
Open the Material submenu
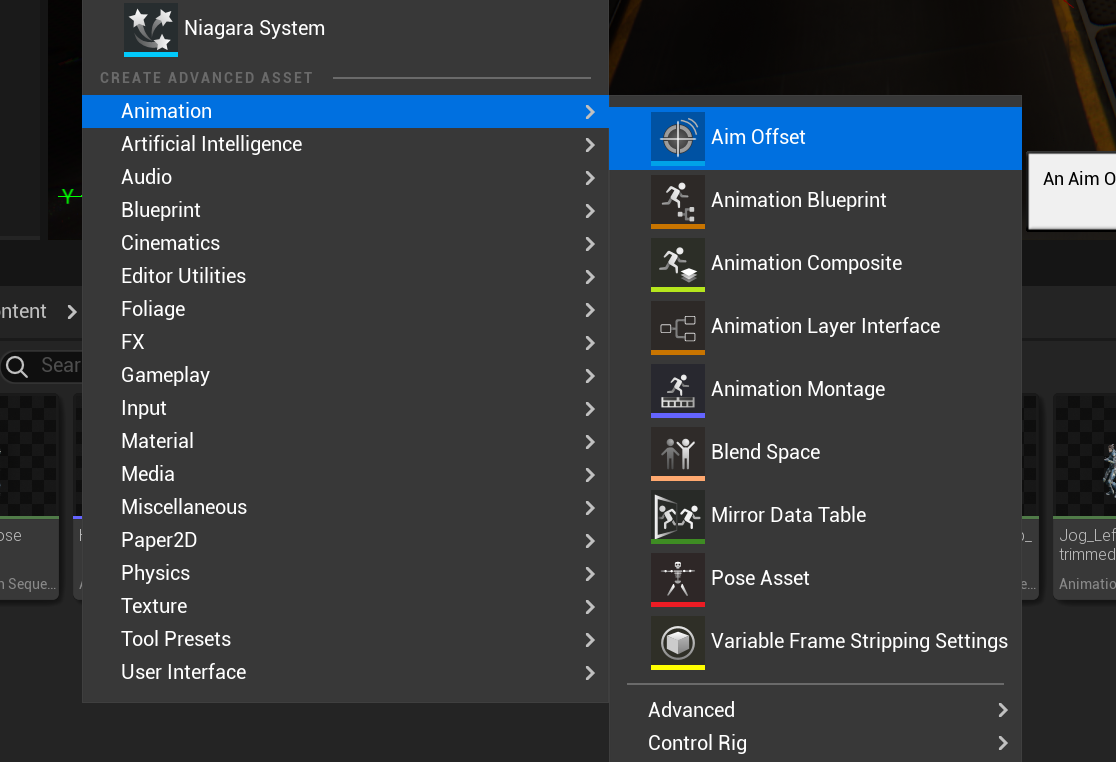point(345,441)
